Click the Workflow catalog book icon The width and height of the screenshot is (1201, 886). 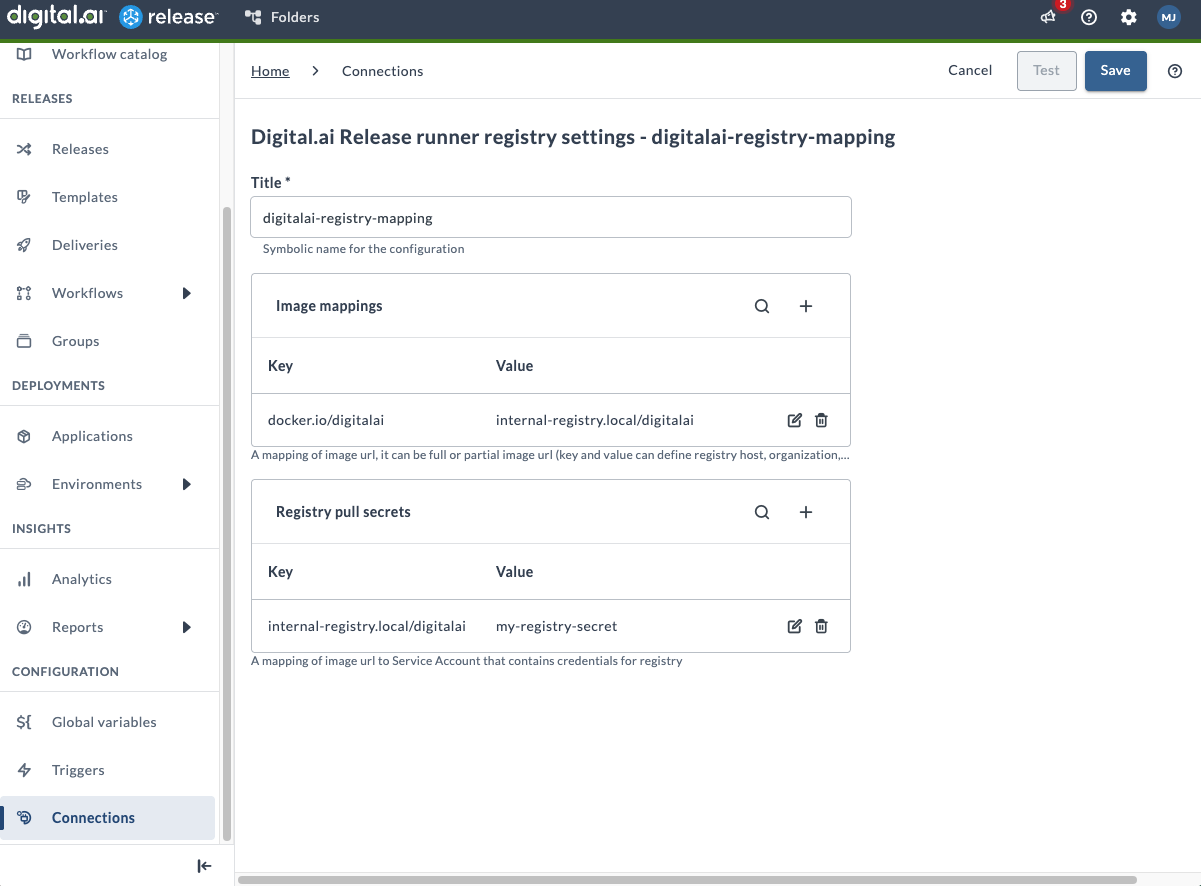[24, 54]
